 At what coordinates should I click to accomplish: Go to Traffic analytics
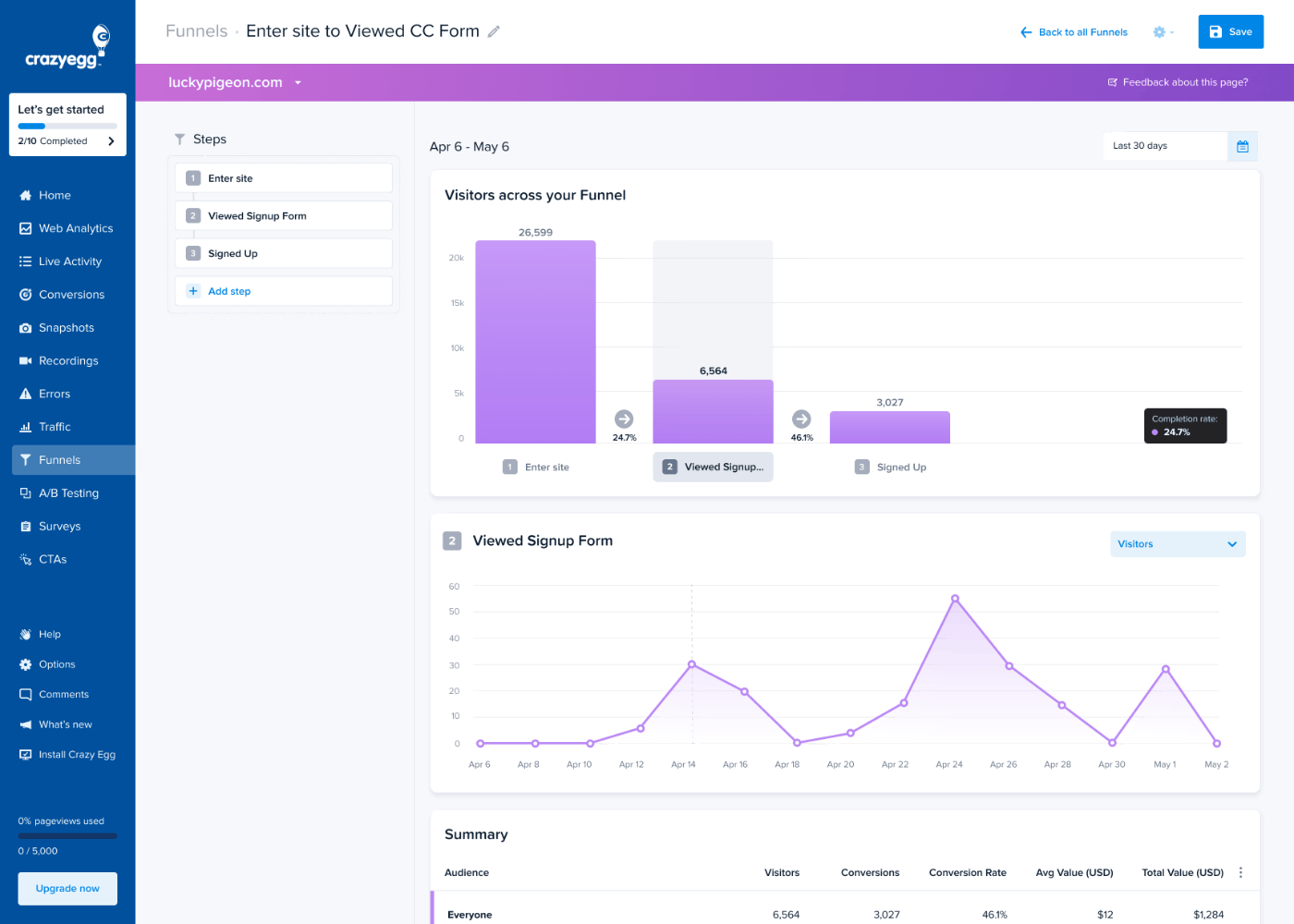(54, 426)
